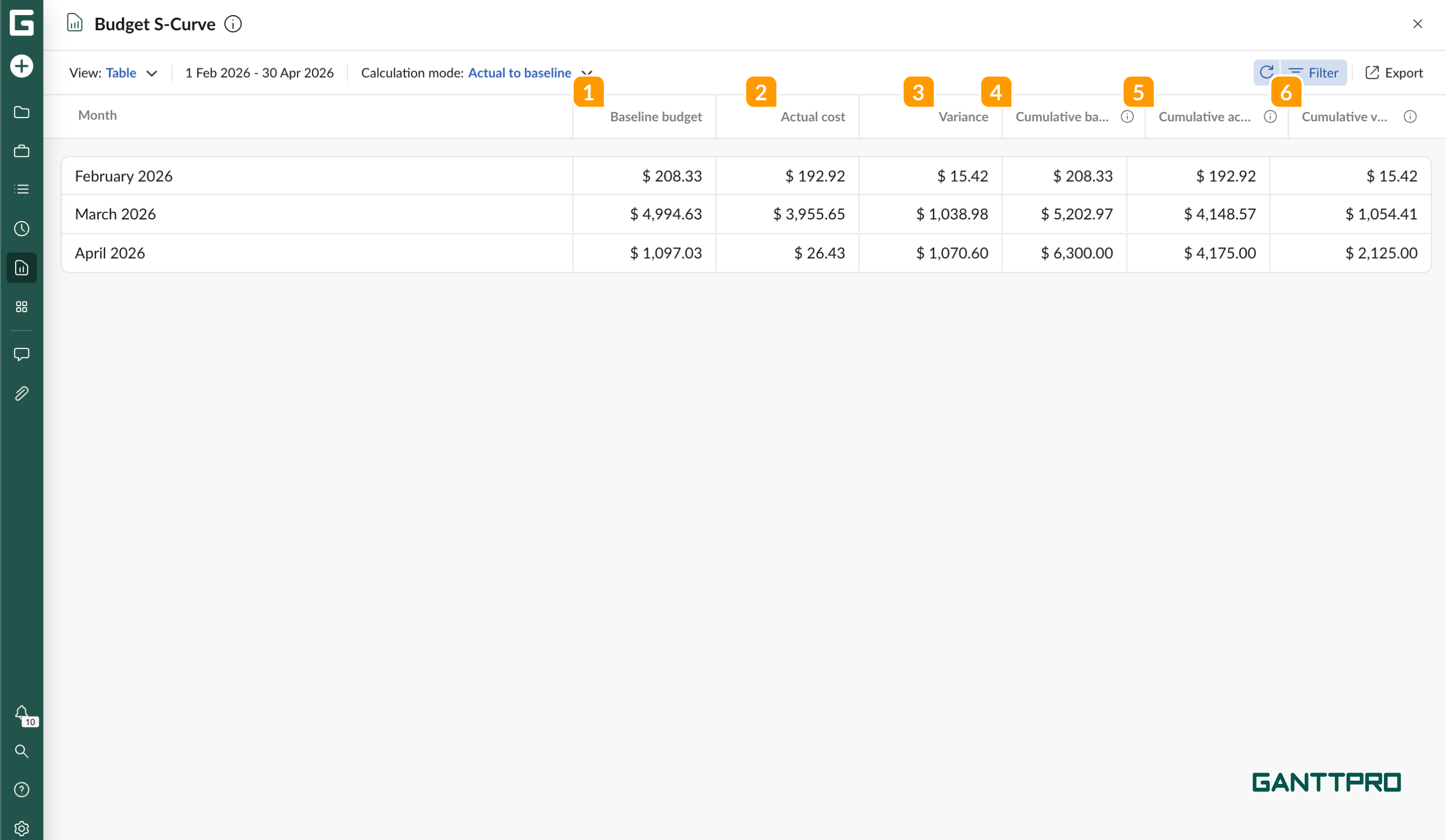The image size is (1446, 840).
Task: Open the comments speech bubble icon
Action: 21,354
